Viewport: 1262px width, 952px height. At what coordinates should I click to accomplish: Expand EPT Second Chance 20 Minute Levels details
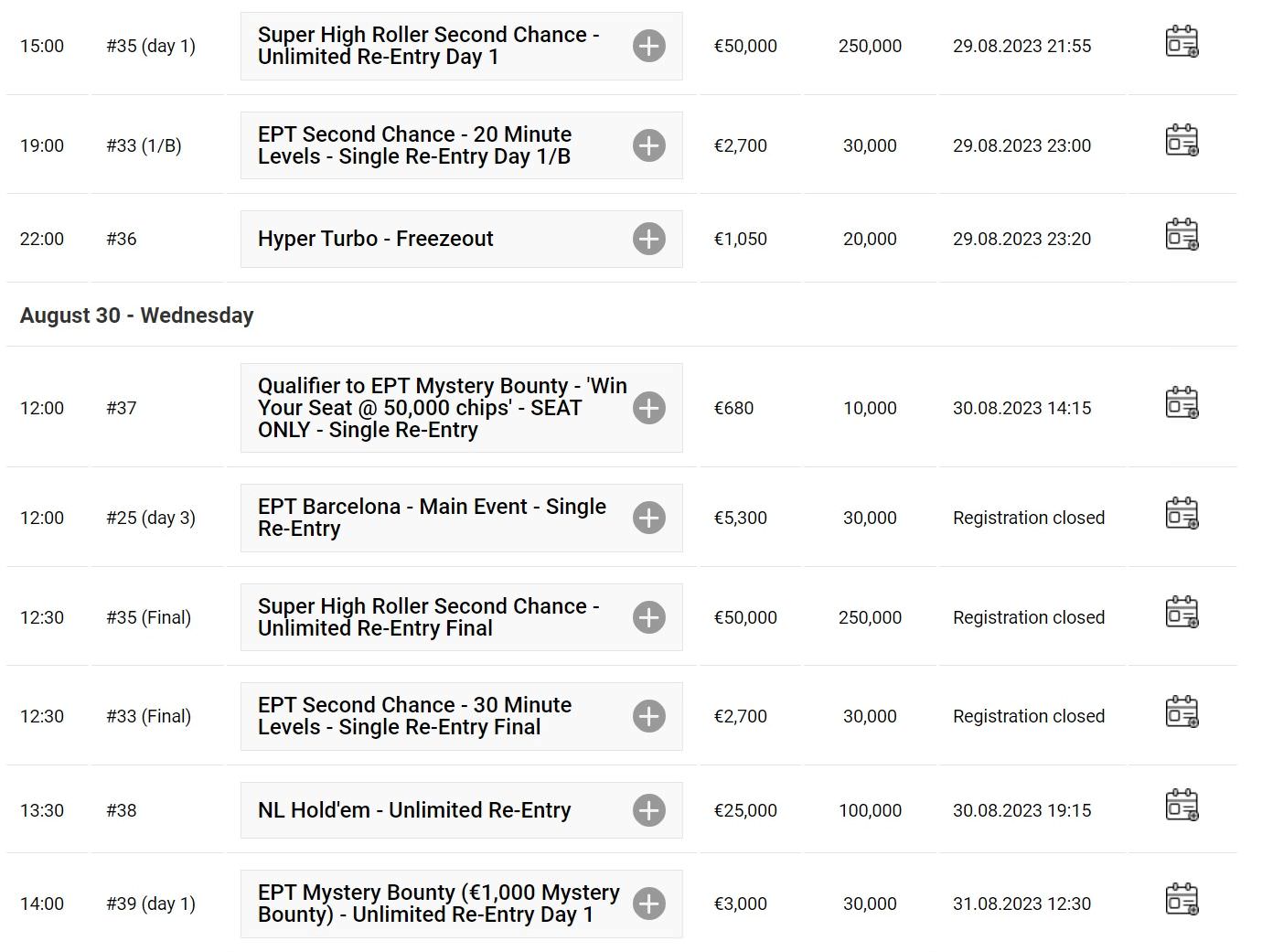(649, 145)
